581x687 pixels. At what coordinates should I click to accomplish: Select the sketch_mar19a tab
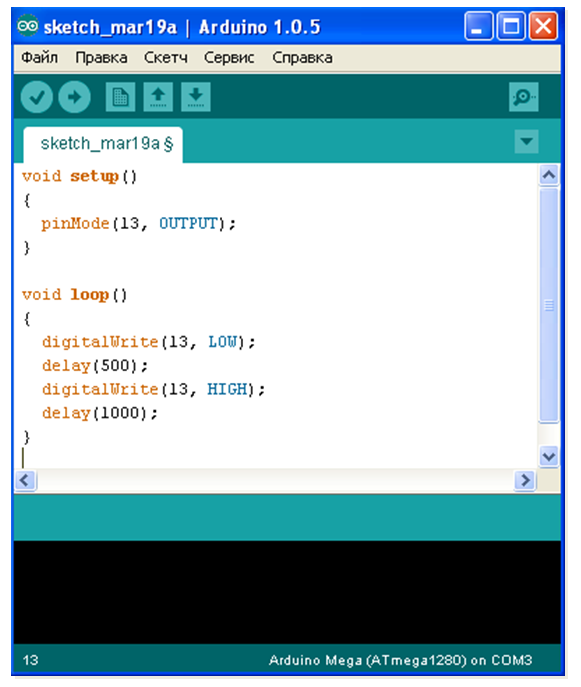click(103, 144)
